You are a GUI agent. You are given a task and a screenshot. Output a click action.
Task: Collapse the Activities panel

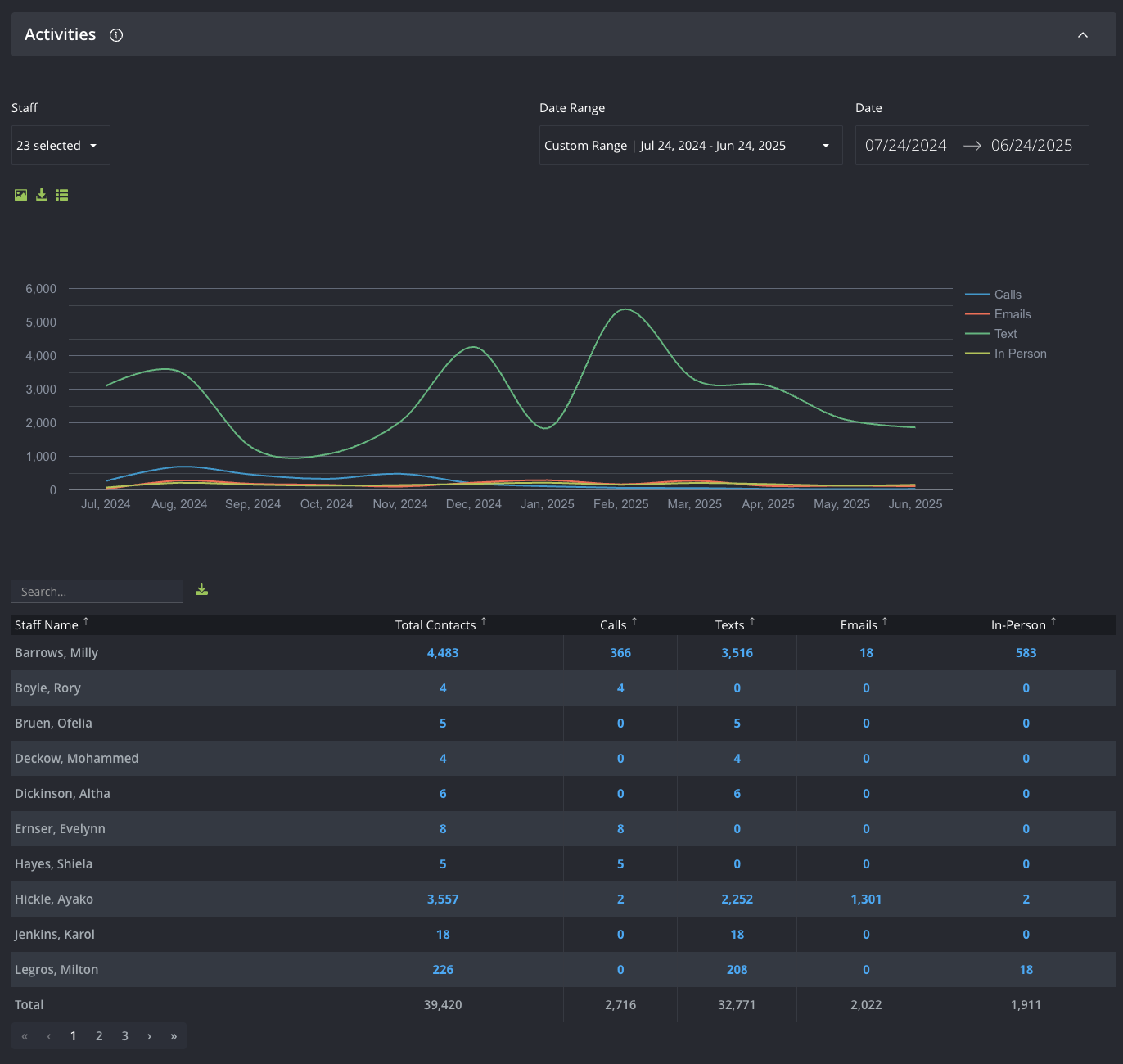pyautogui.click(x=1083, y=35)
